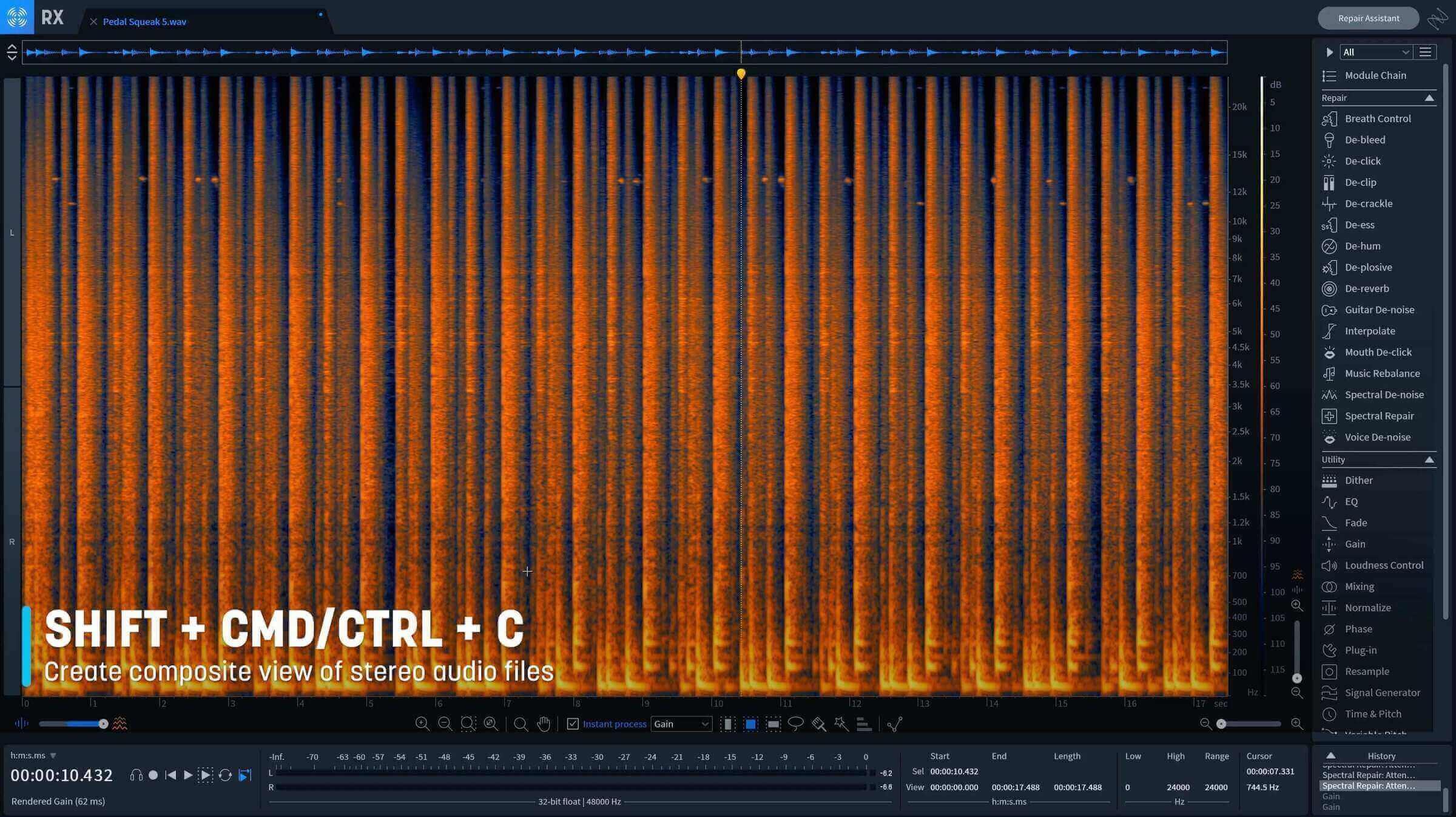Select the Frequency selection tool
The height and width of the screenshot is (817, 1456).
773,724
